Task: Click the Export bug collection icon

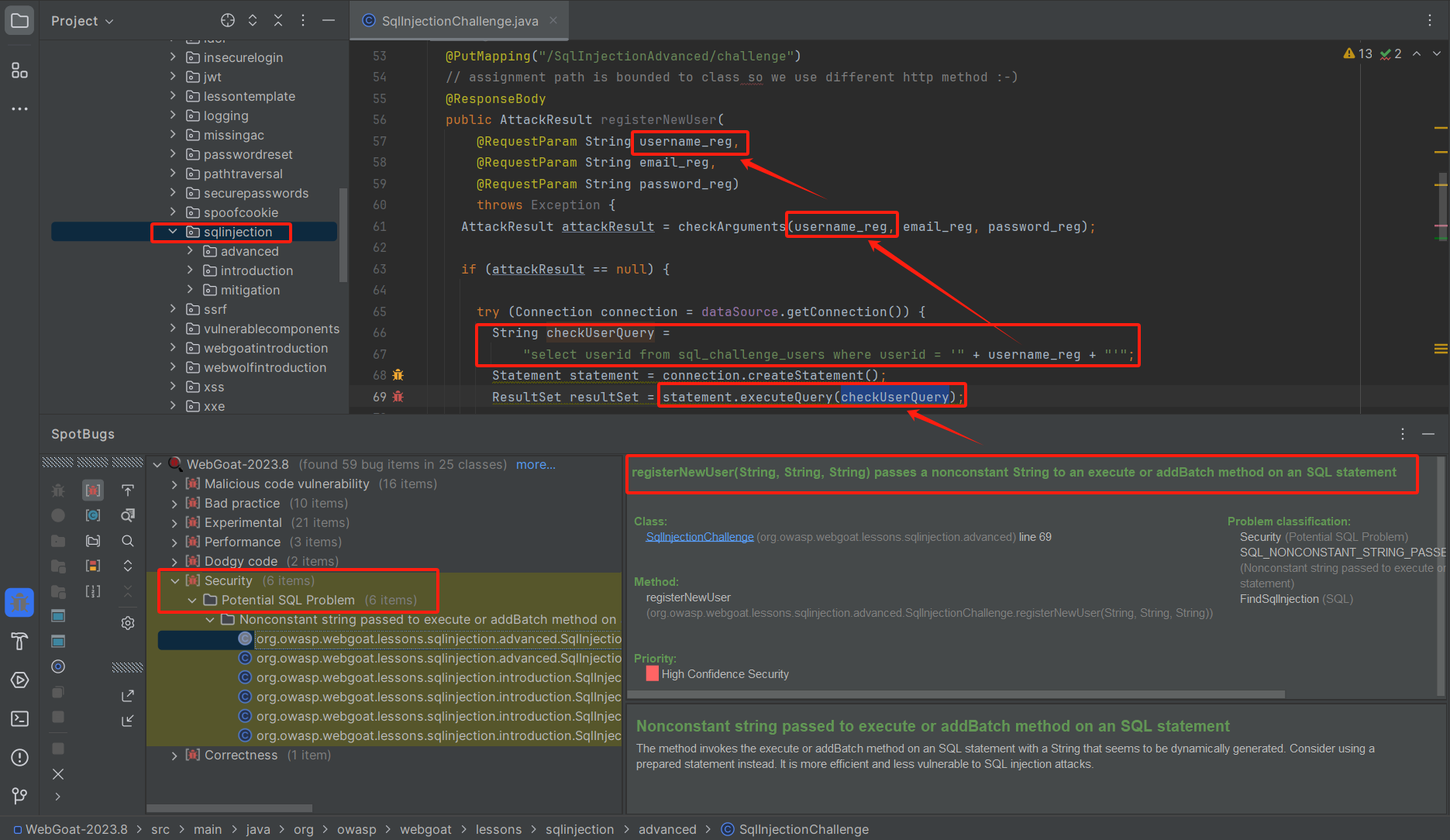Action: [128, 695]
